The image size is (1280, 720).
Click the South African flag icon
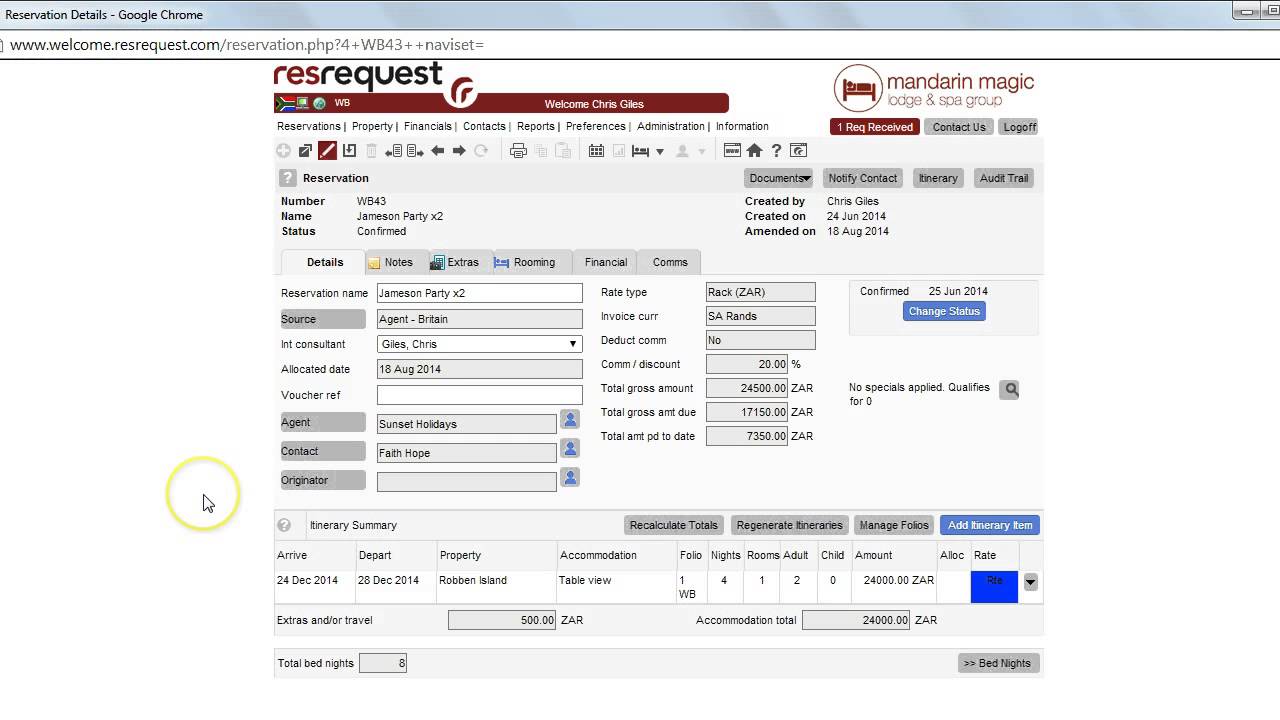pos(283,103)
